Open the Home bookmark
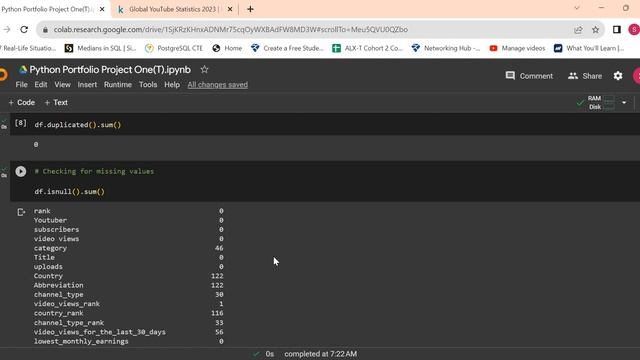Screen dimensions: 640x360 pyautogui.click(x=227, y=48)
